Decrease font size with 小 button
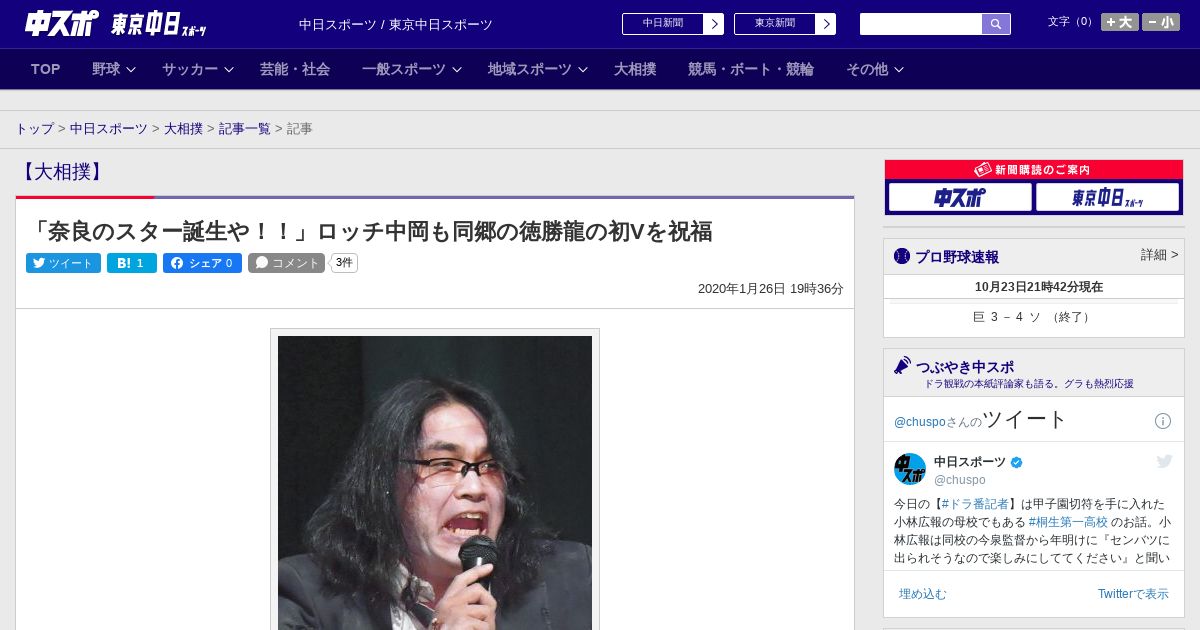The image size is (1200, 630). click(1161, 22)
